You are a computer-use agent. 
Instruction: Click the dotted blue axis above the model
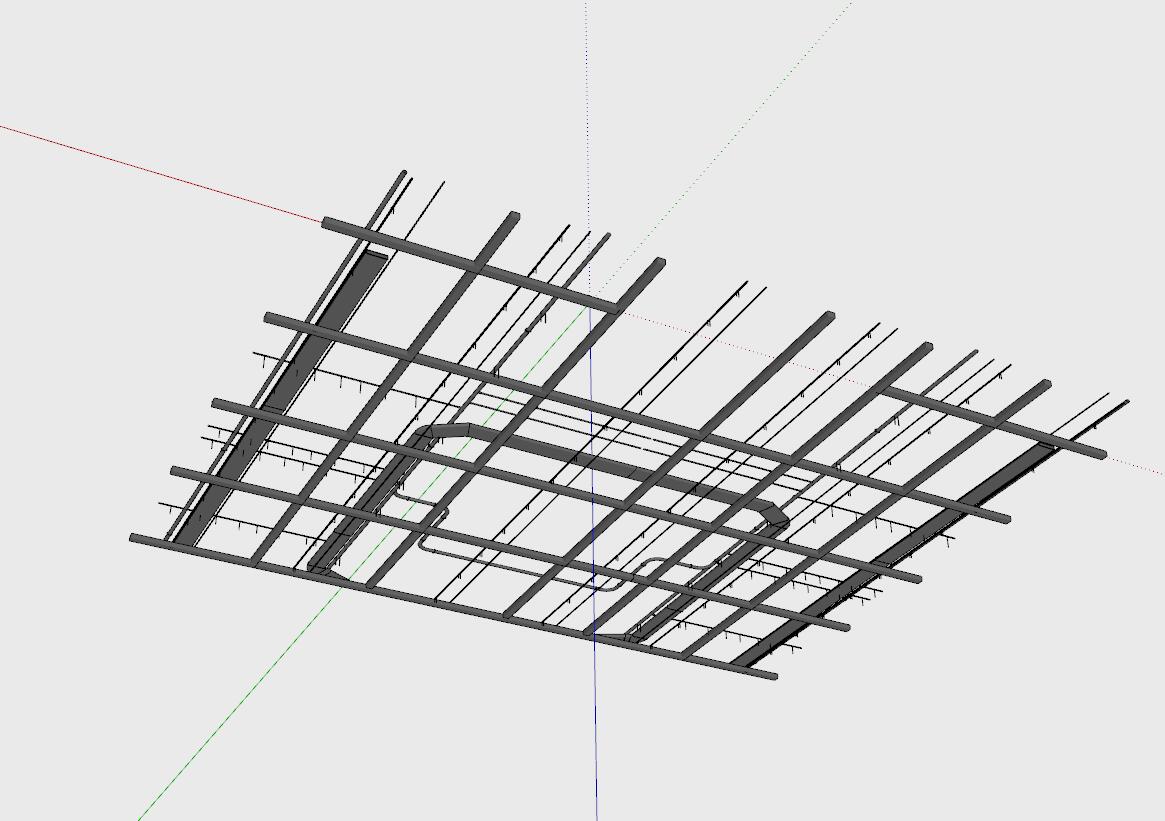click(x=588, y=100)
